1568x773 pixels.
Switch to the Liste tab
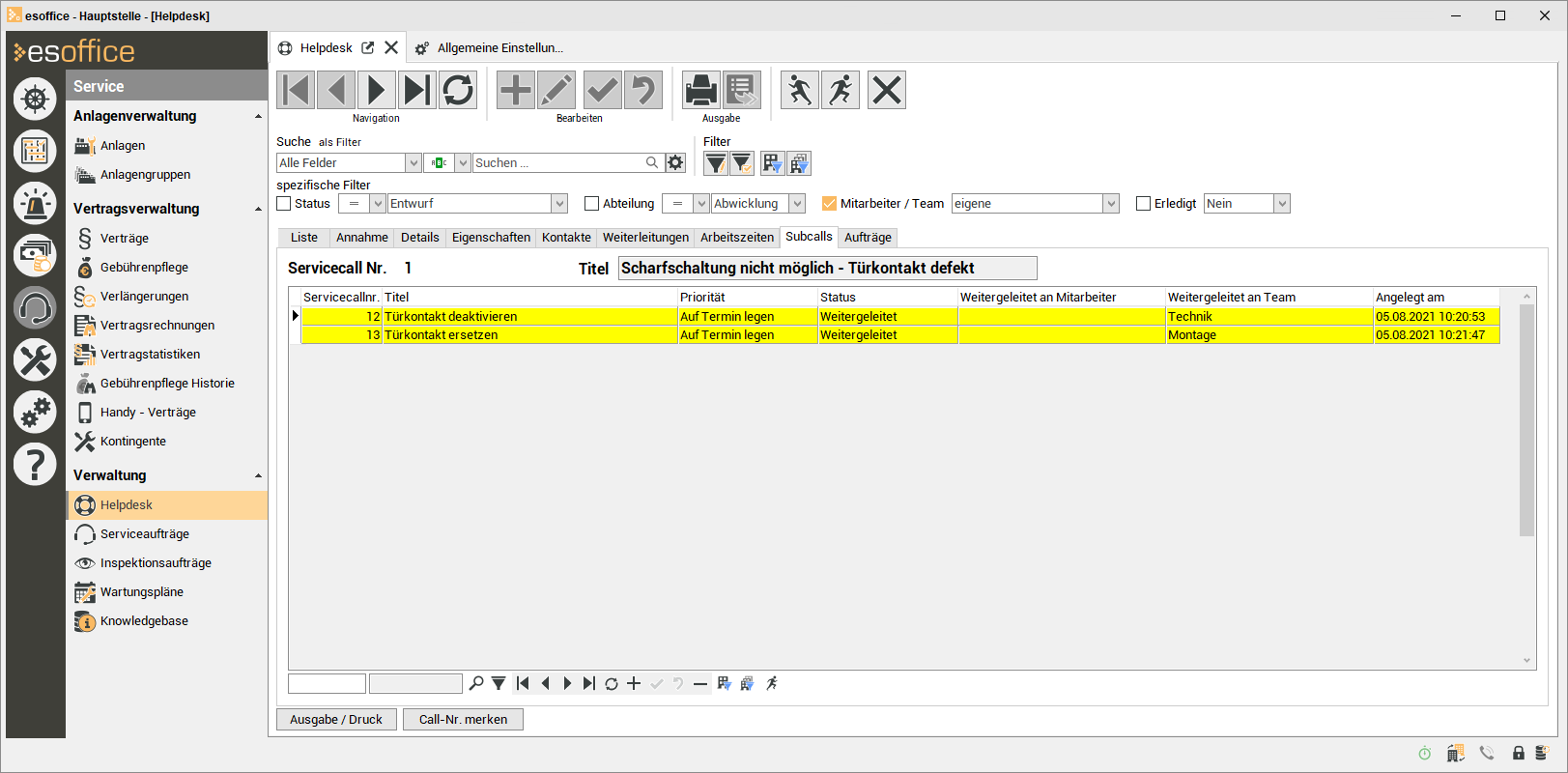304,238
